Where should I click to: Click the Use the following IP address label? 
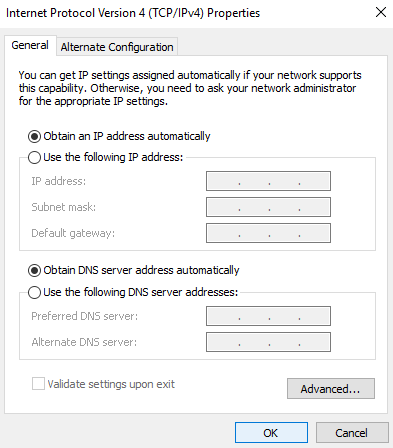(113, 157)
